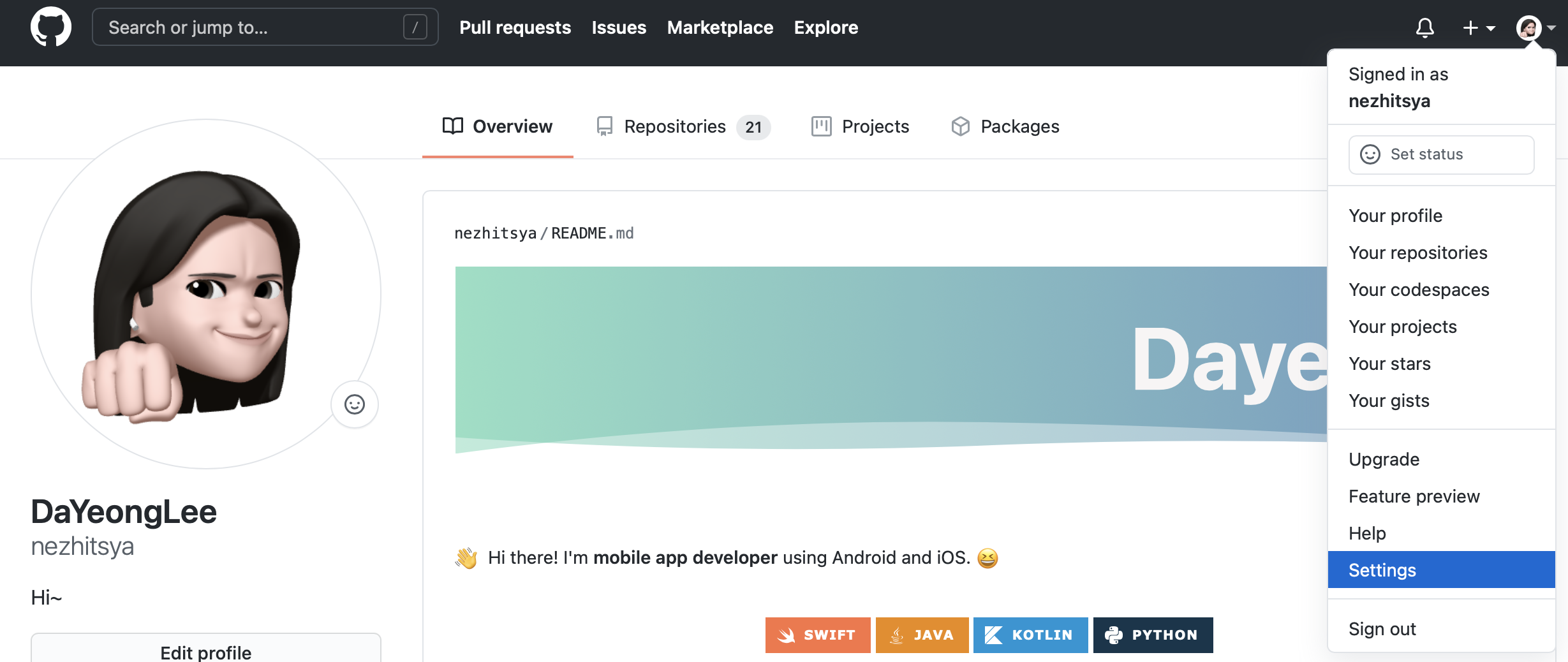This screenshot has width=1568, height=662.
Task: Select Your profile from the menu
Action: 1441,216
